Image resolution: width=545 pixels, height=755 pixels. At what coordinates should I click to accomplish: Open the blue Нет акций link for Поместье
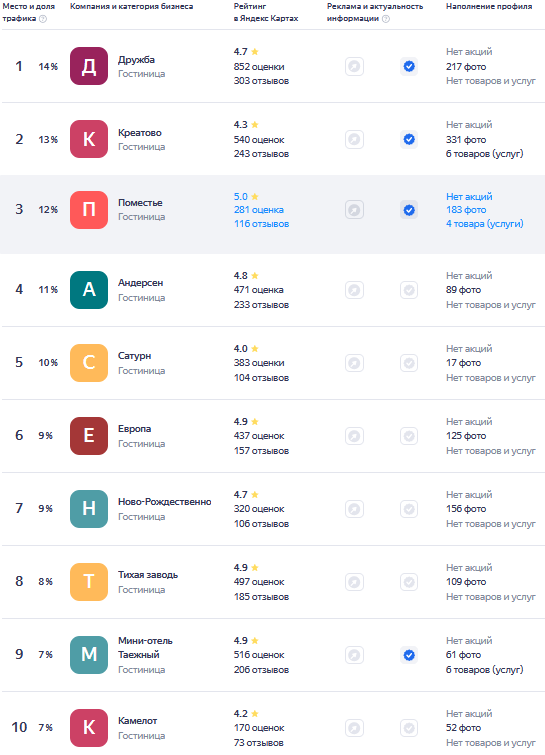click(x=469, y=196)
